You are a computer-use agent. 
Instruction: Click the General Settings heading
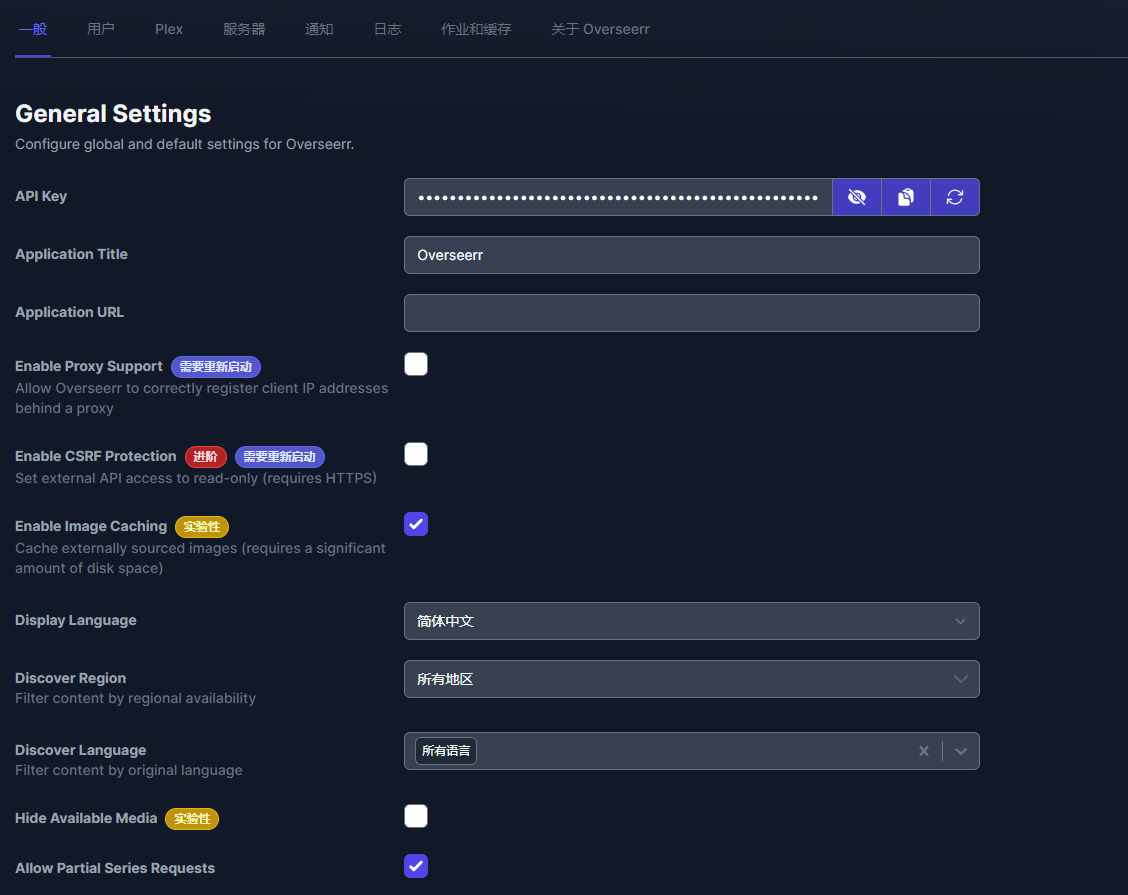[113, 114]
